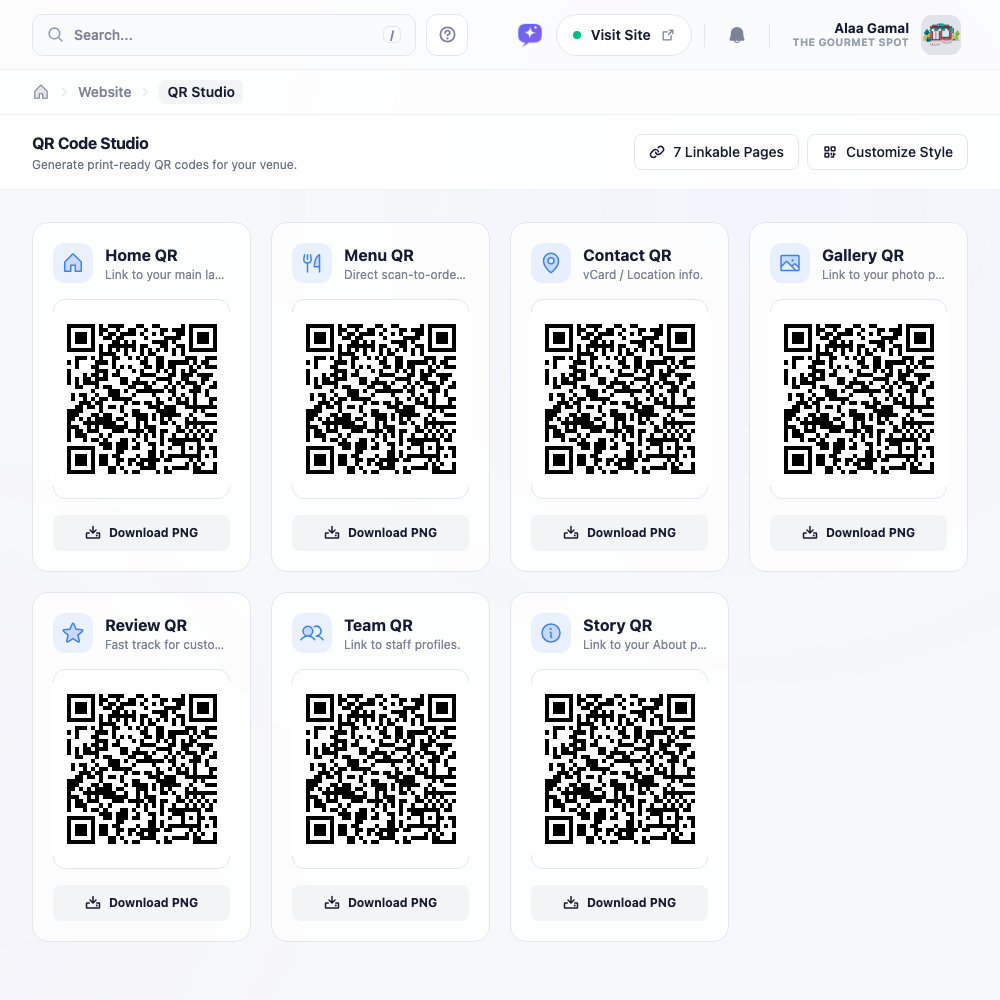Click the Menu QR code image
Screen dimensions: 1000x1000
(381, 399)
